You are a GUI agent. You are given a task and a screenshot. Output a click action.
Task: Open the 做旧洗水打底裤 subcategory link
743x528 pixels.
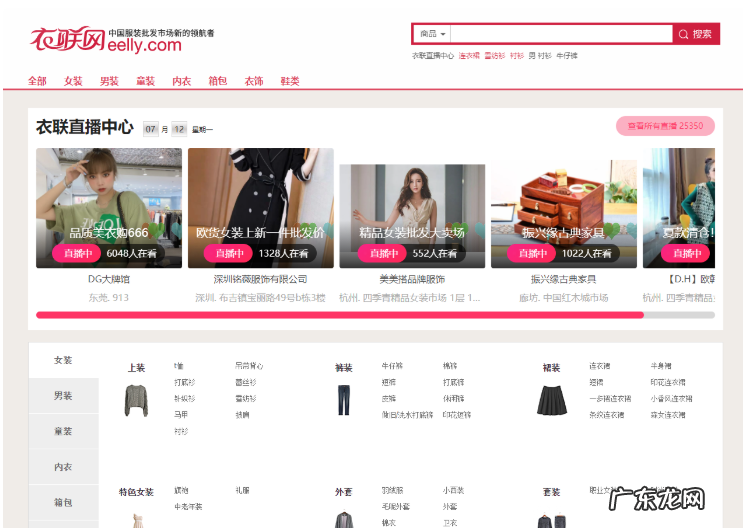407,415
